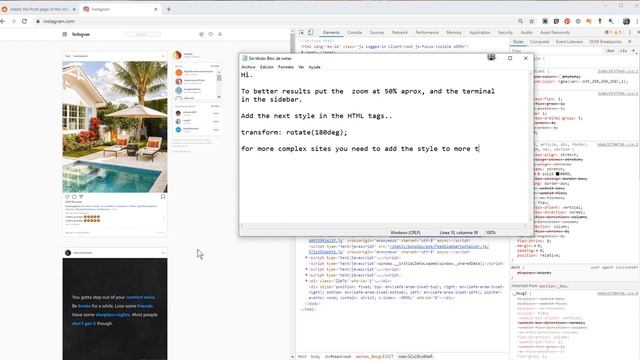Toggle the DevTools device toolbar icon

311,32
